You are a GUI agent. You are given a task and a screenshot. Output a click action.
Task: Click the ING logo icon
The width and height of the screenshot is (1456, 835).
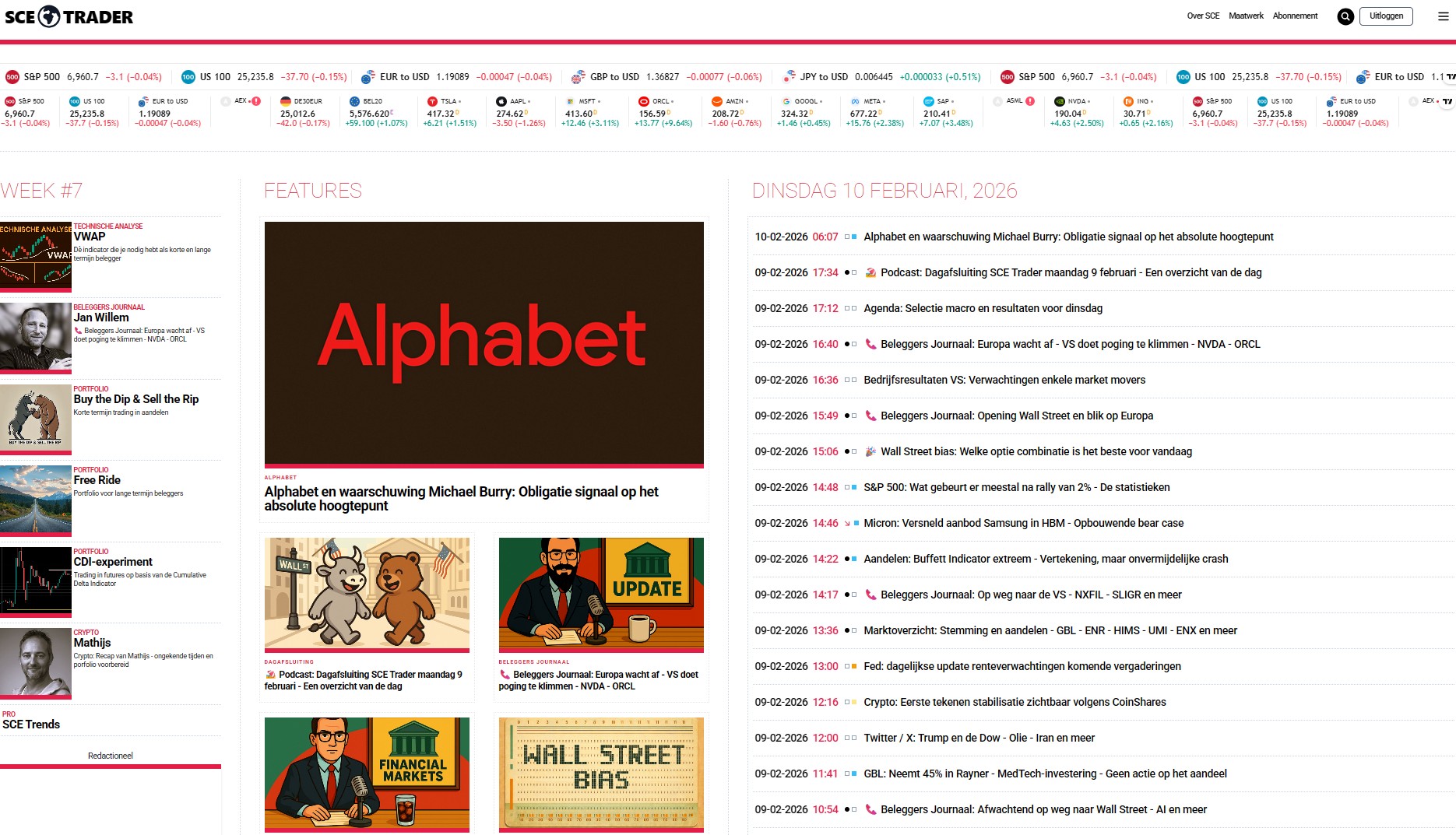tap(1128, 101)
